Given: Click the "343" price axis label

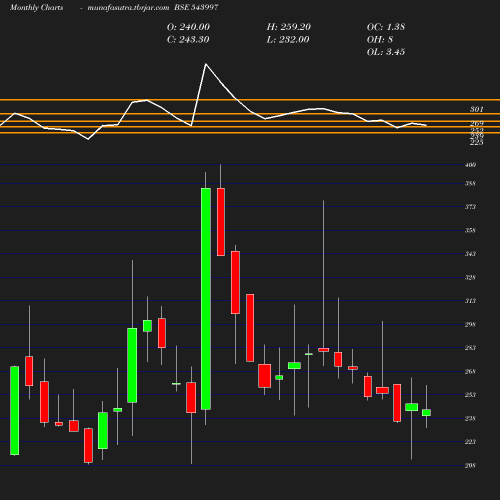Looking at the screenshot, I should (470, 254).
